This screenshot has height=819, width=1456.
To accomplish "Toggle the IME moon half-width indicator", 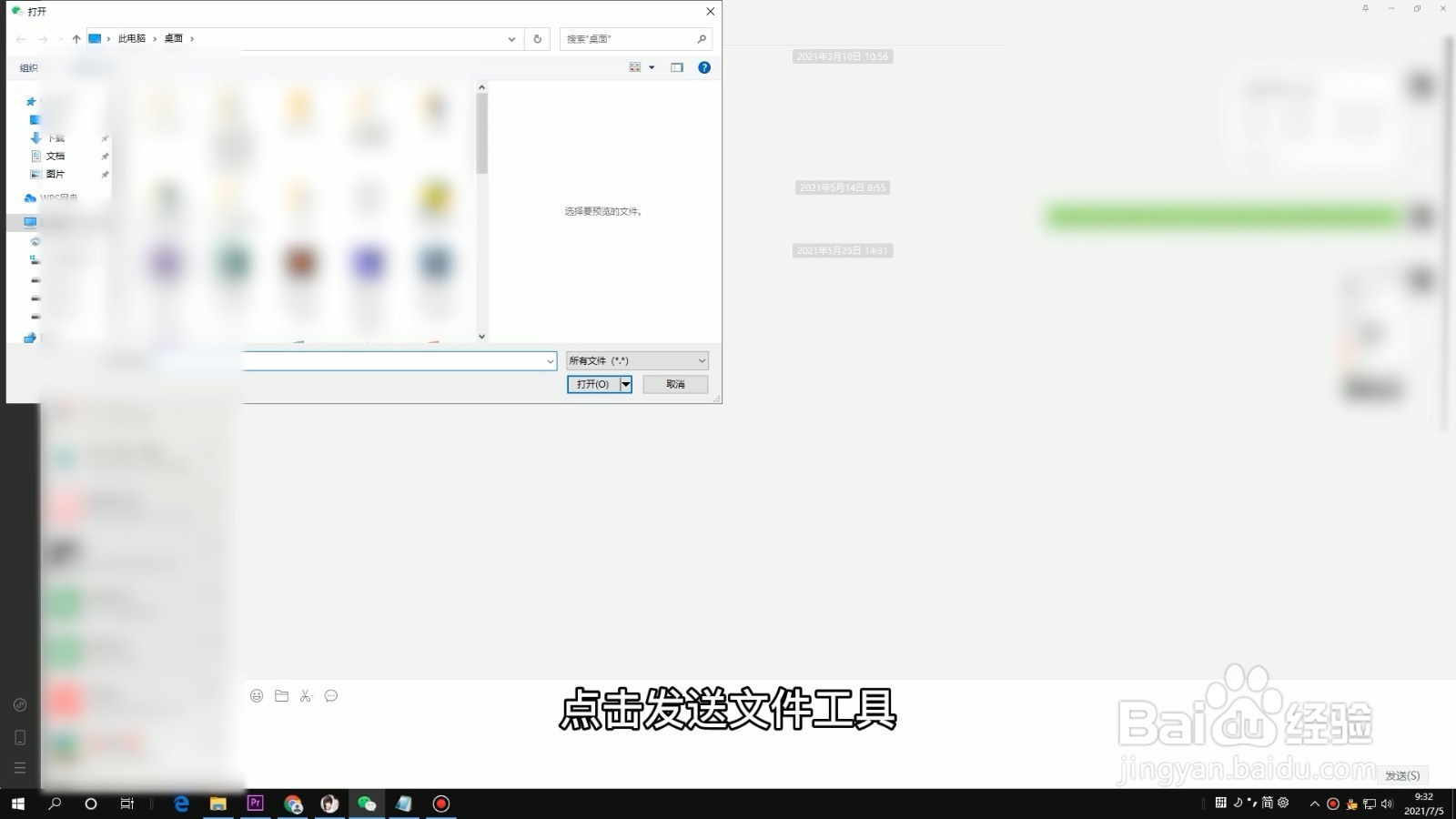I will 1238,803.
